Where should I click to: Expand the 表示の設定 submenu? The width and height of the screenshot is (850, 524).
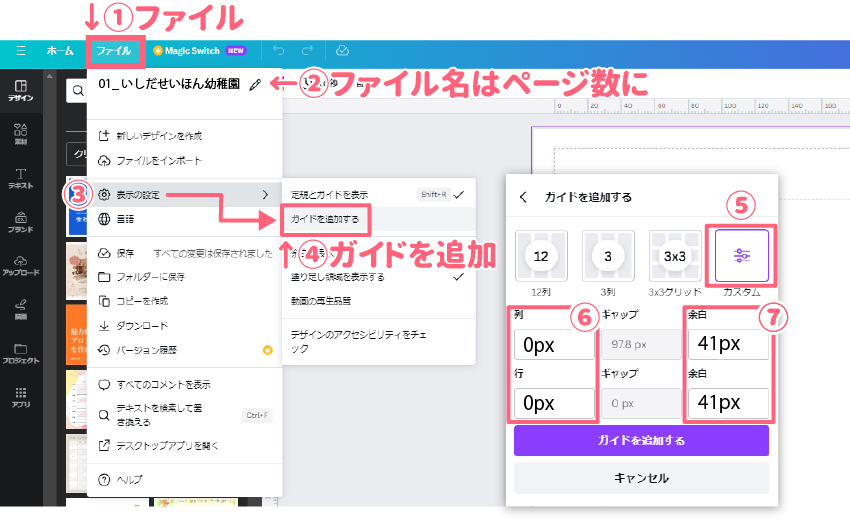point(184,195)
